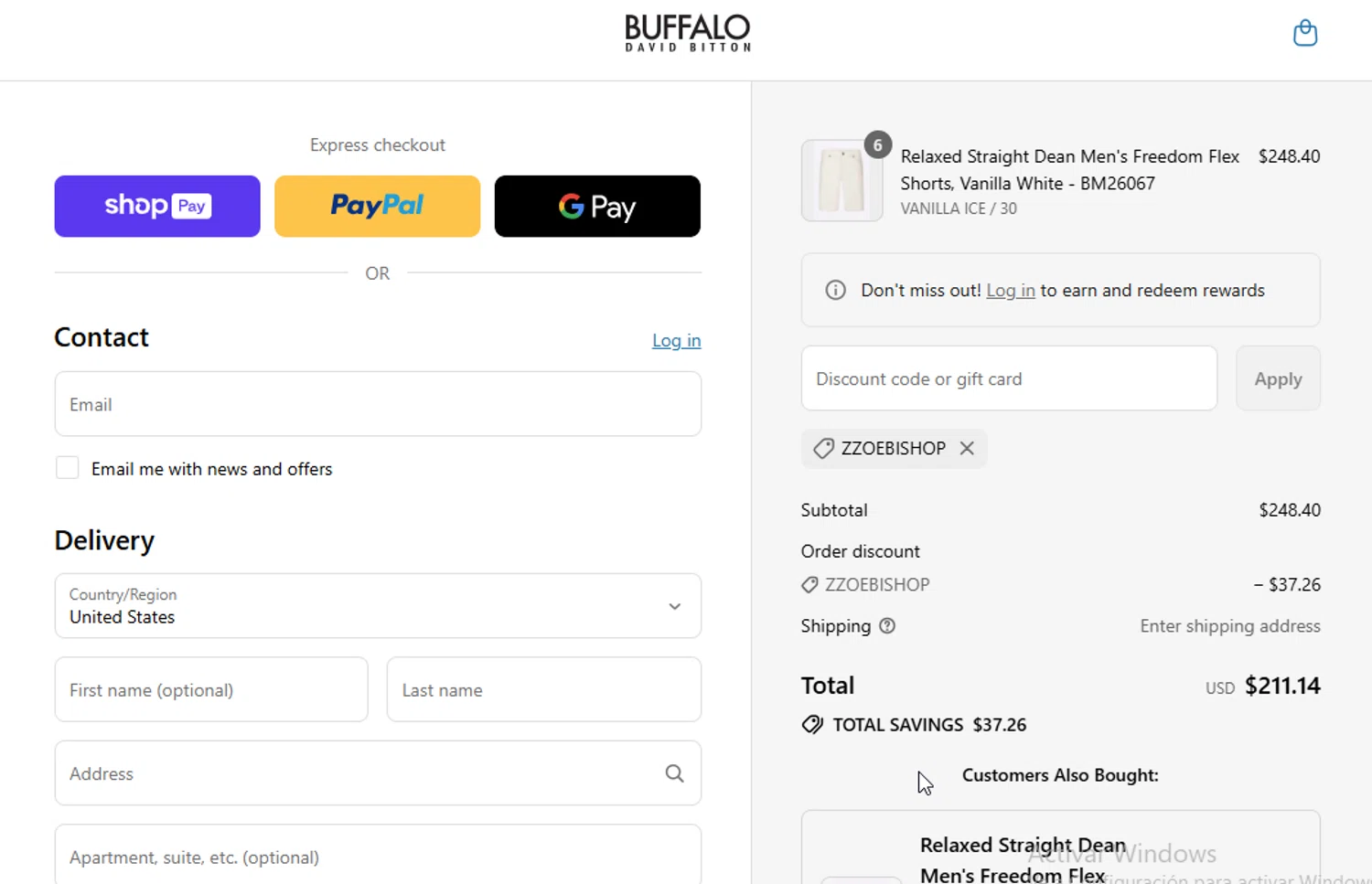
Task: Click the quantity 6 badge on product
Action: tap(877, 144)
